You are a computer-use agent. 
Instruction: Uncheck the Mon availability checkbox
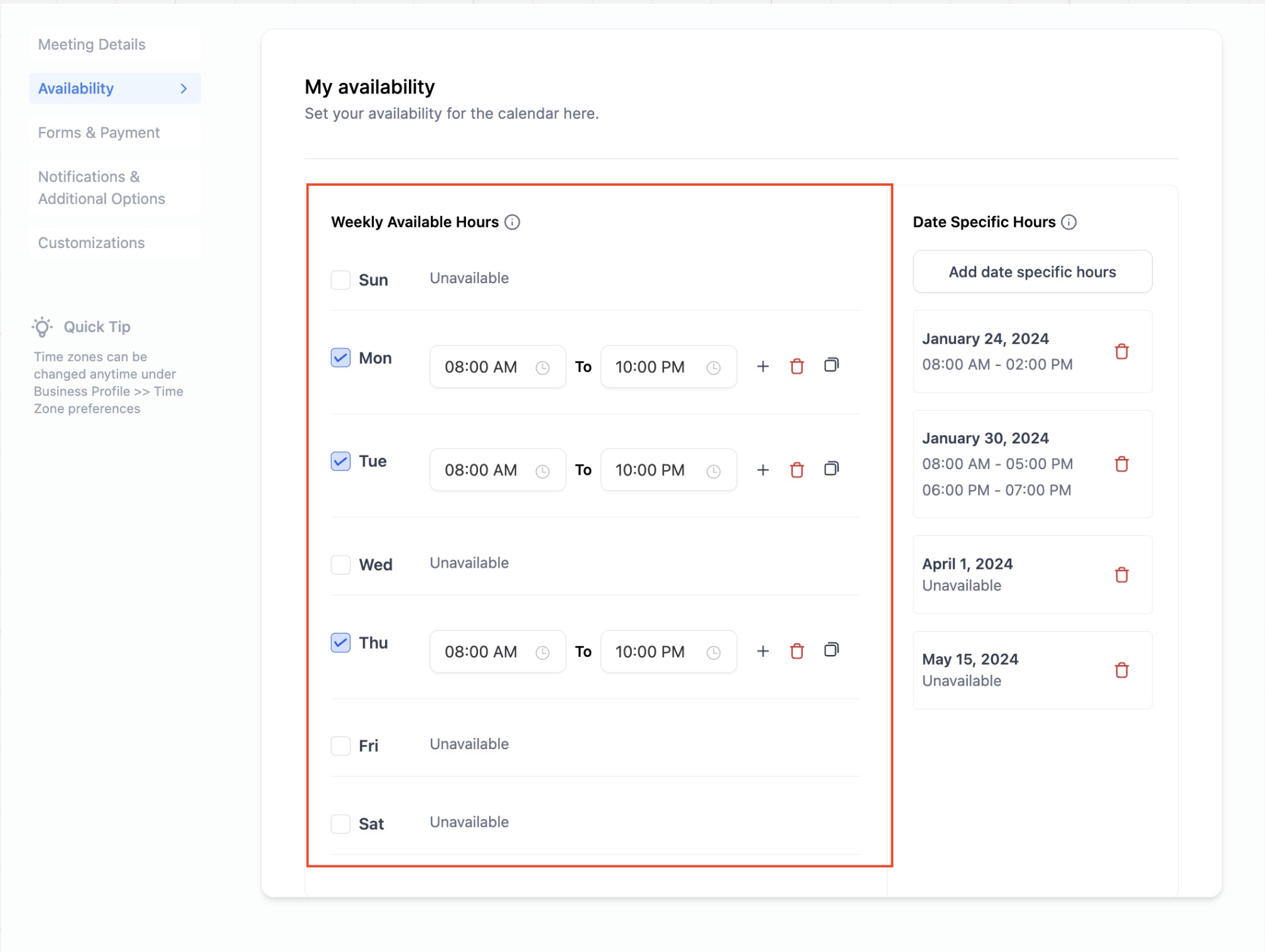[x=340, y=357]
